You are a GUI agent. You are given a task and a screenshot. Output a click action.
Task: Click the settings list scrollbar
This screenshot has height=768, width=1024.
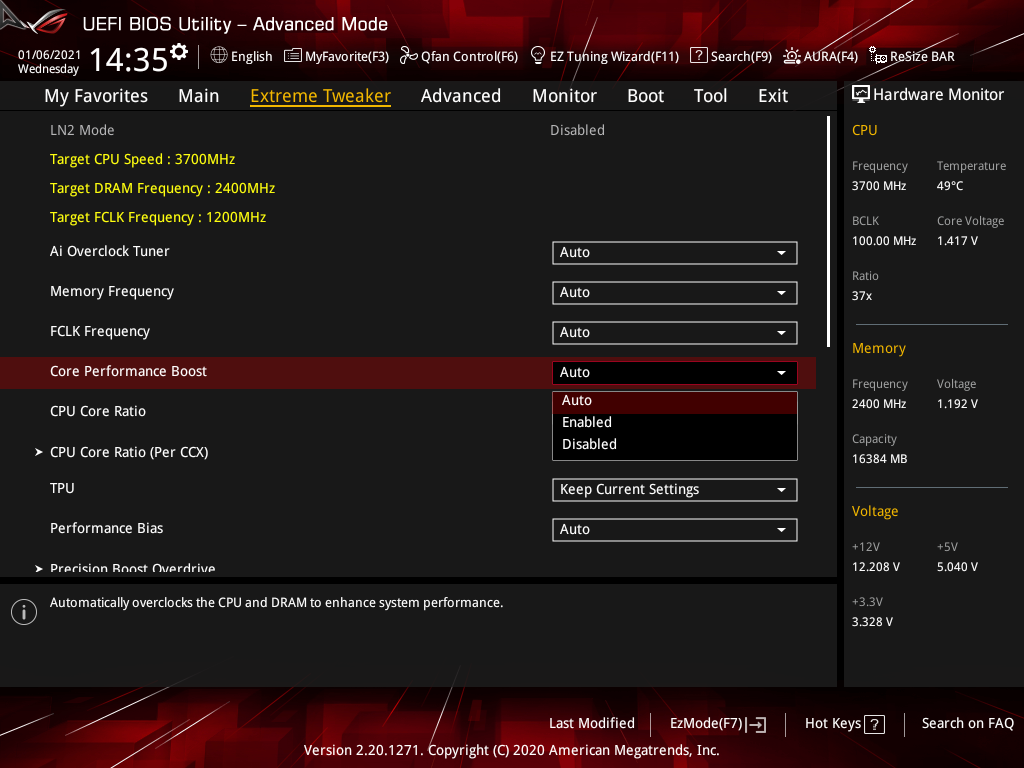coord(828,232)
